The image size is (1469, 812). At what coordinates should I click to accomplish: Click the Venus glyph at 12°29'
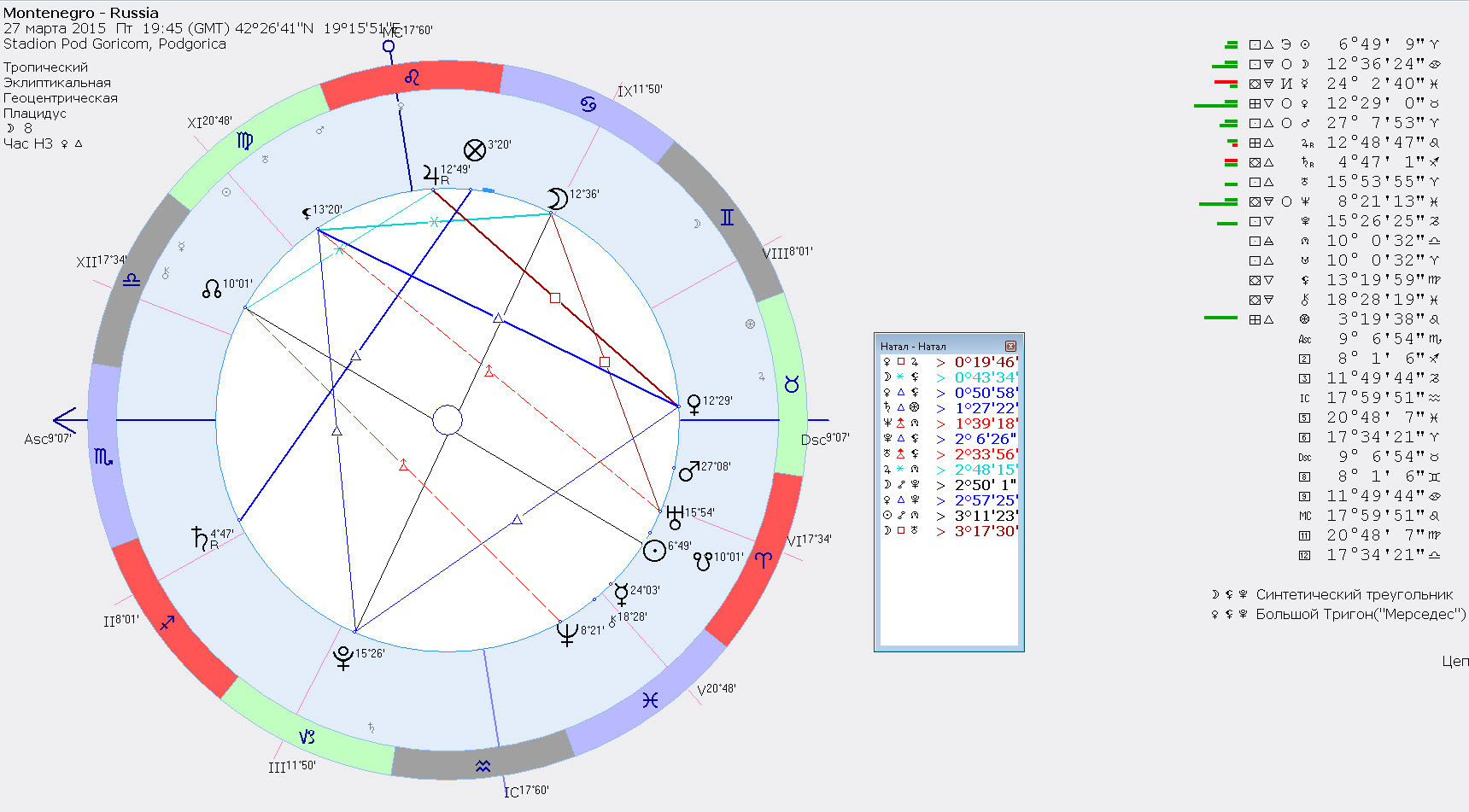coord(694,403)
